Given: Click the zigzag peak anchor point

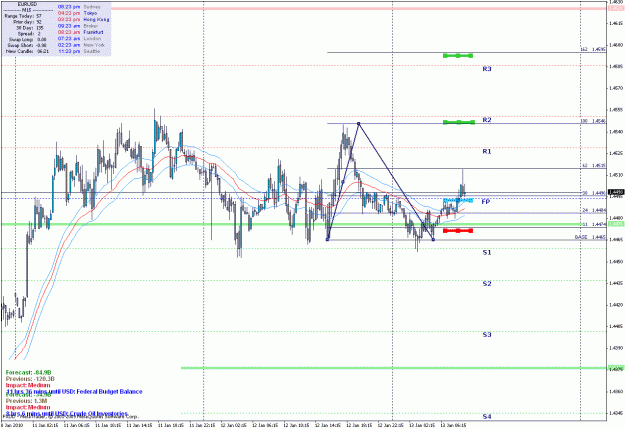Looking at the screenshot, I should (x=358, y=124).
